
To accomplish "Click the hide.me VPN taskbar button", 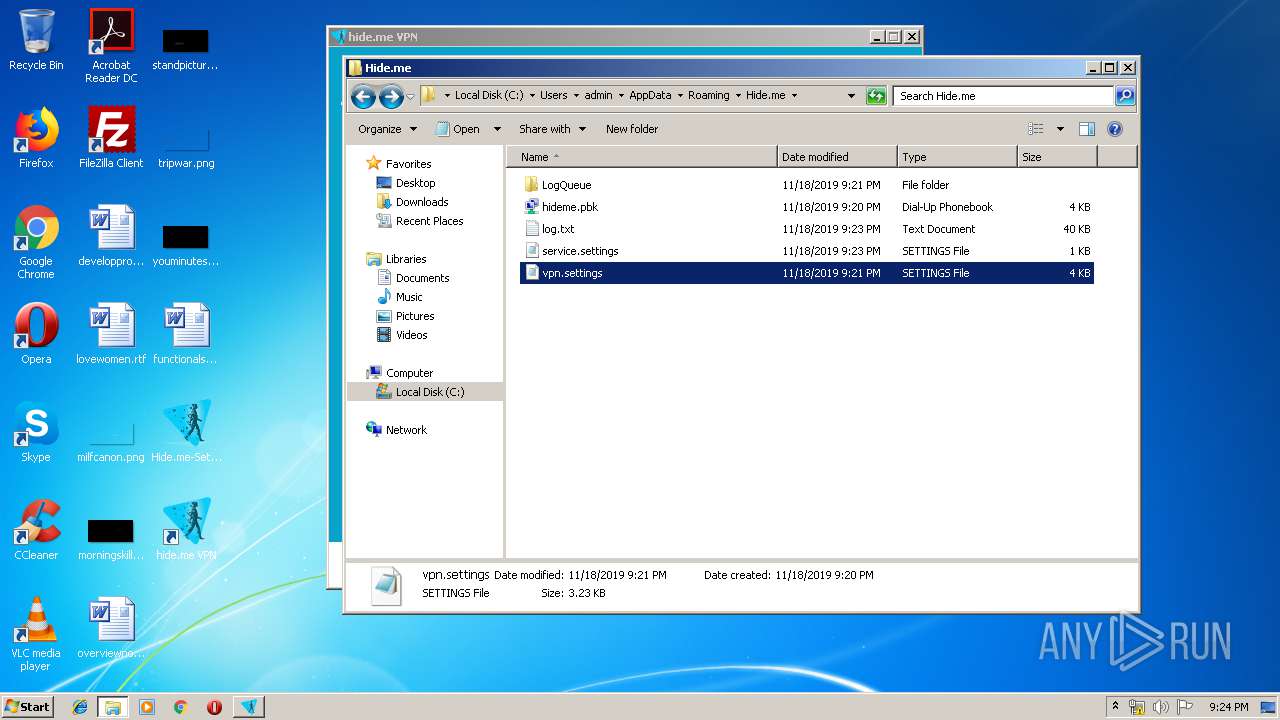I will coord(249,707).
